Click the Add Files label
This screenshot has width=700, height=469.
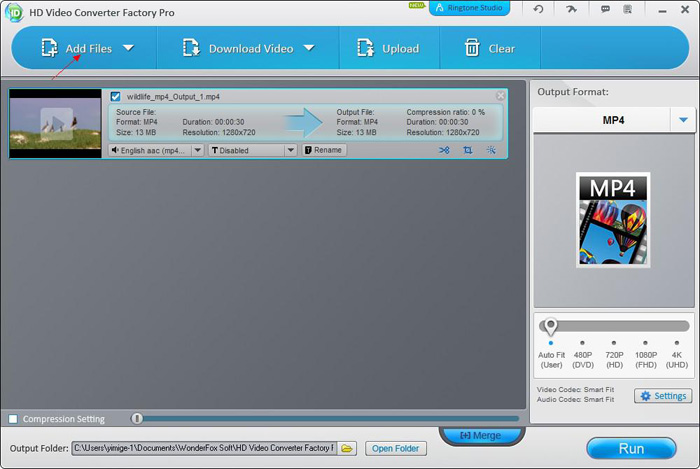pos(89,49)
